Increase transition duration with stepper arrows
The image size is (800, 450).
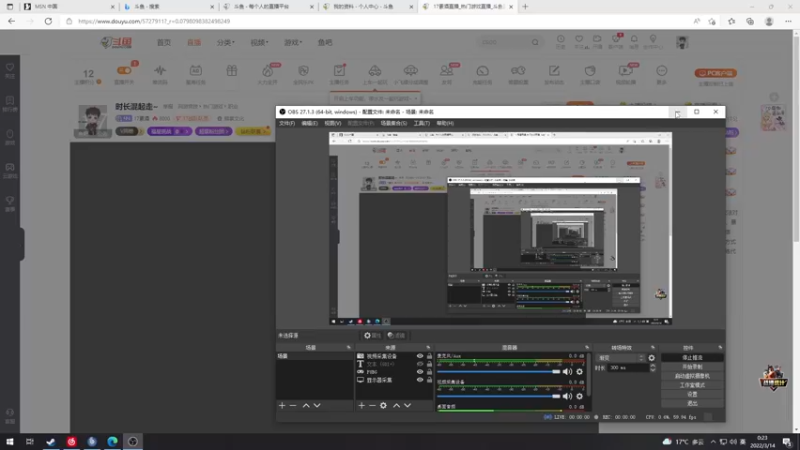coord(653,365)
